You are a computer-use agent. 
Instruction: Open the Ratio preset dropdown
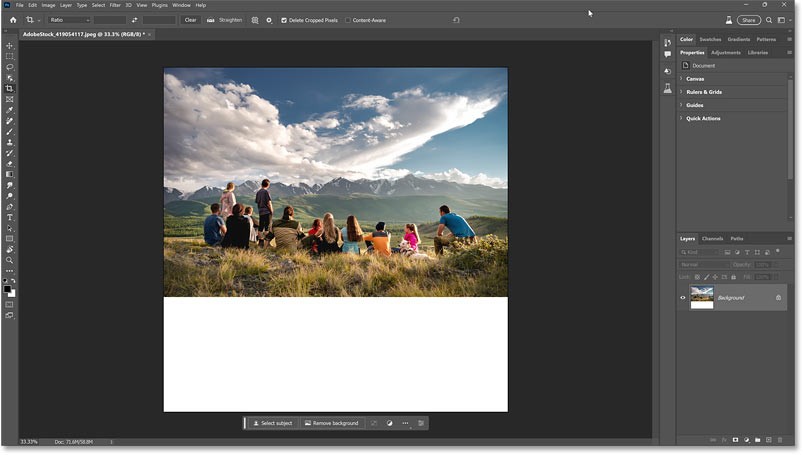(x=71, y=20)
